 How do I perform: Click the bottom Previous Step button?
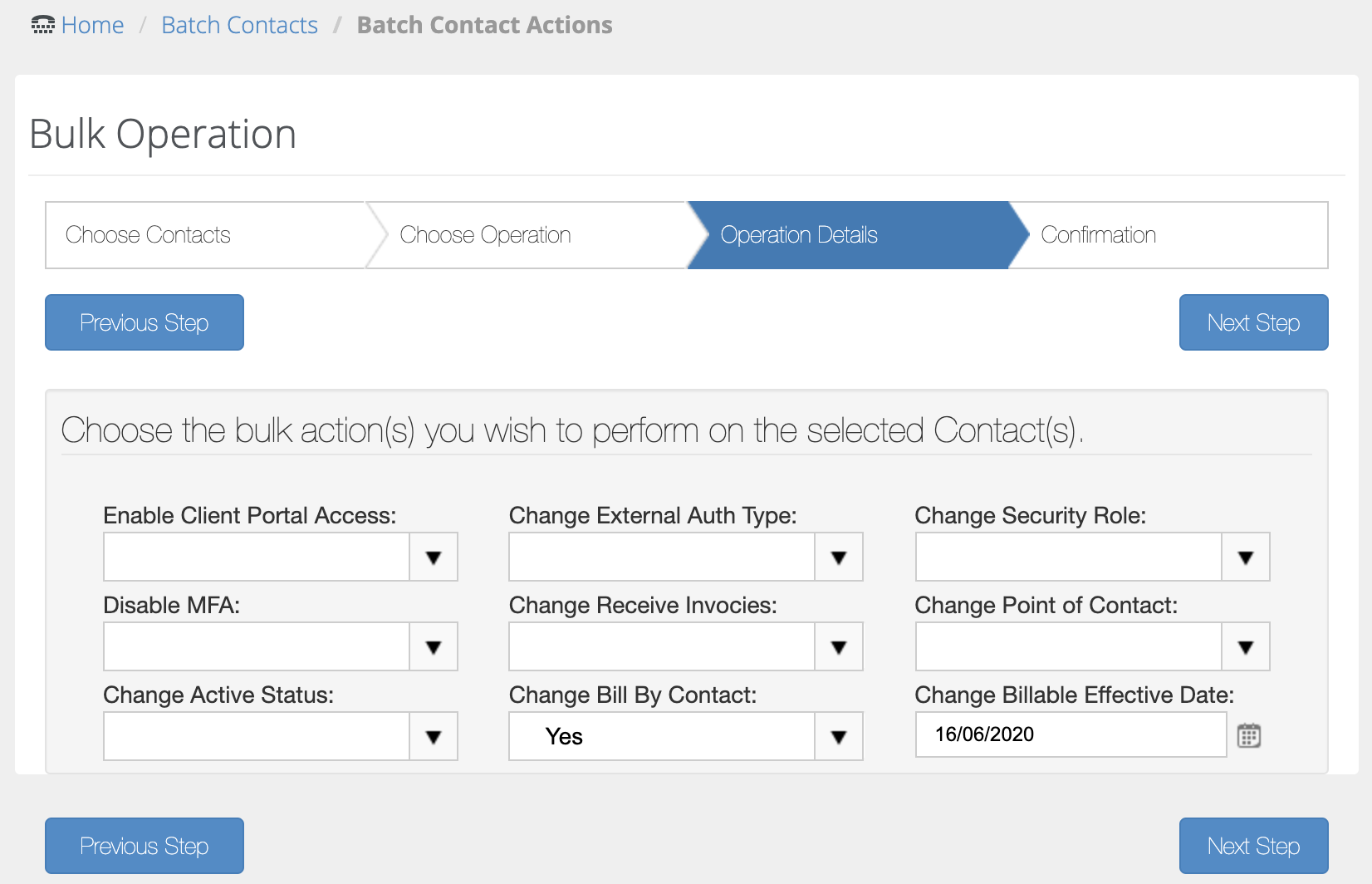pos(145,846)
